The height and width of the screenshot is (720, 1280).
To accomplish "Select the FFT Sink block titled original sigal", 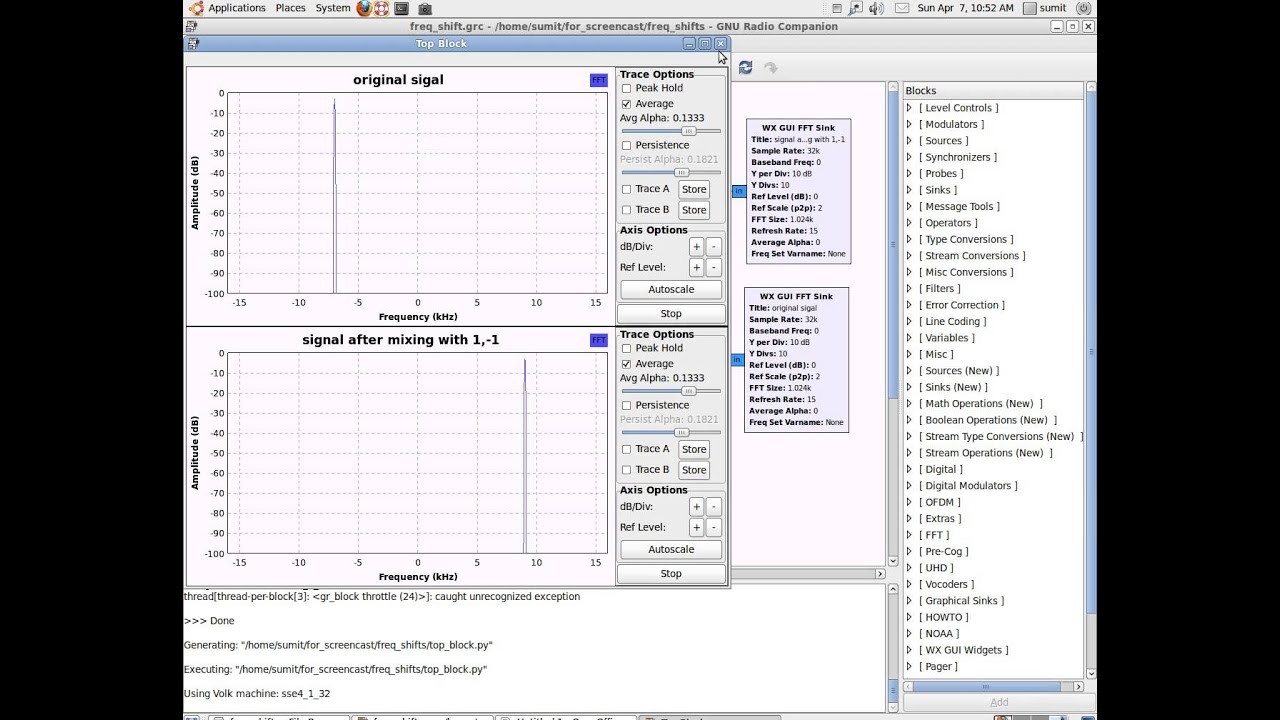I will click(796, 359).
